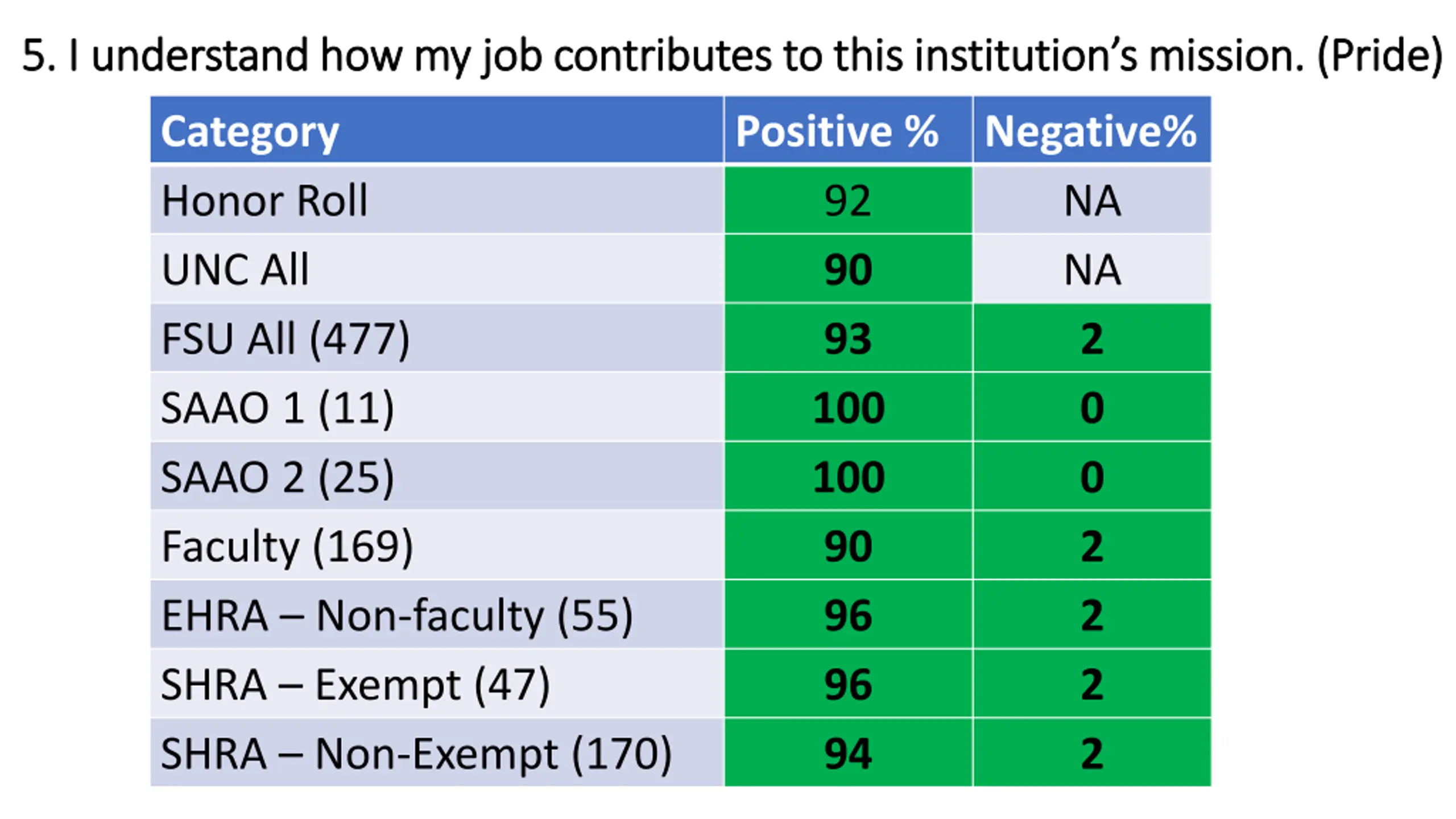Click the SHRA – Non-Exempt (170) cell
The height and width of the screenshot is (819, 1456).
click(x=437, y=753)
